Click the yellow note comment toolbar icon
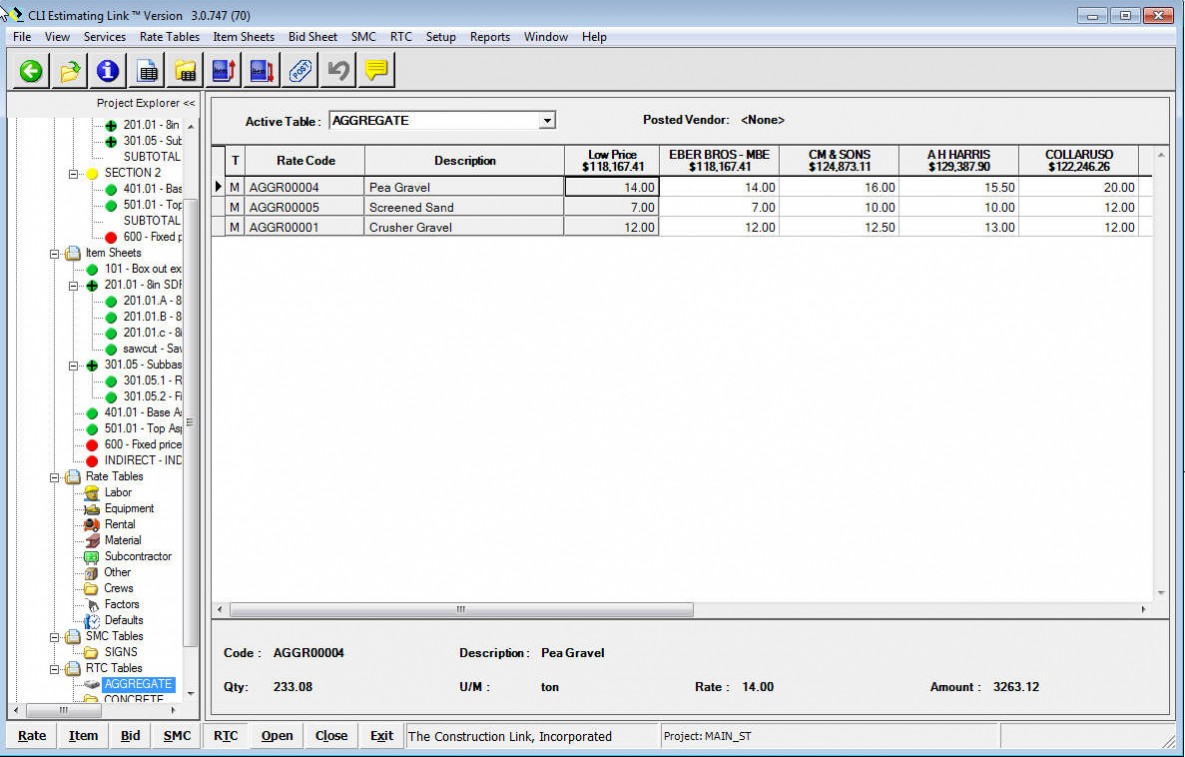 [376, 71]
